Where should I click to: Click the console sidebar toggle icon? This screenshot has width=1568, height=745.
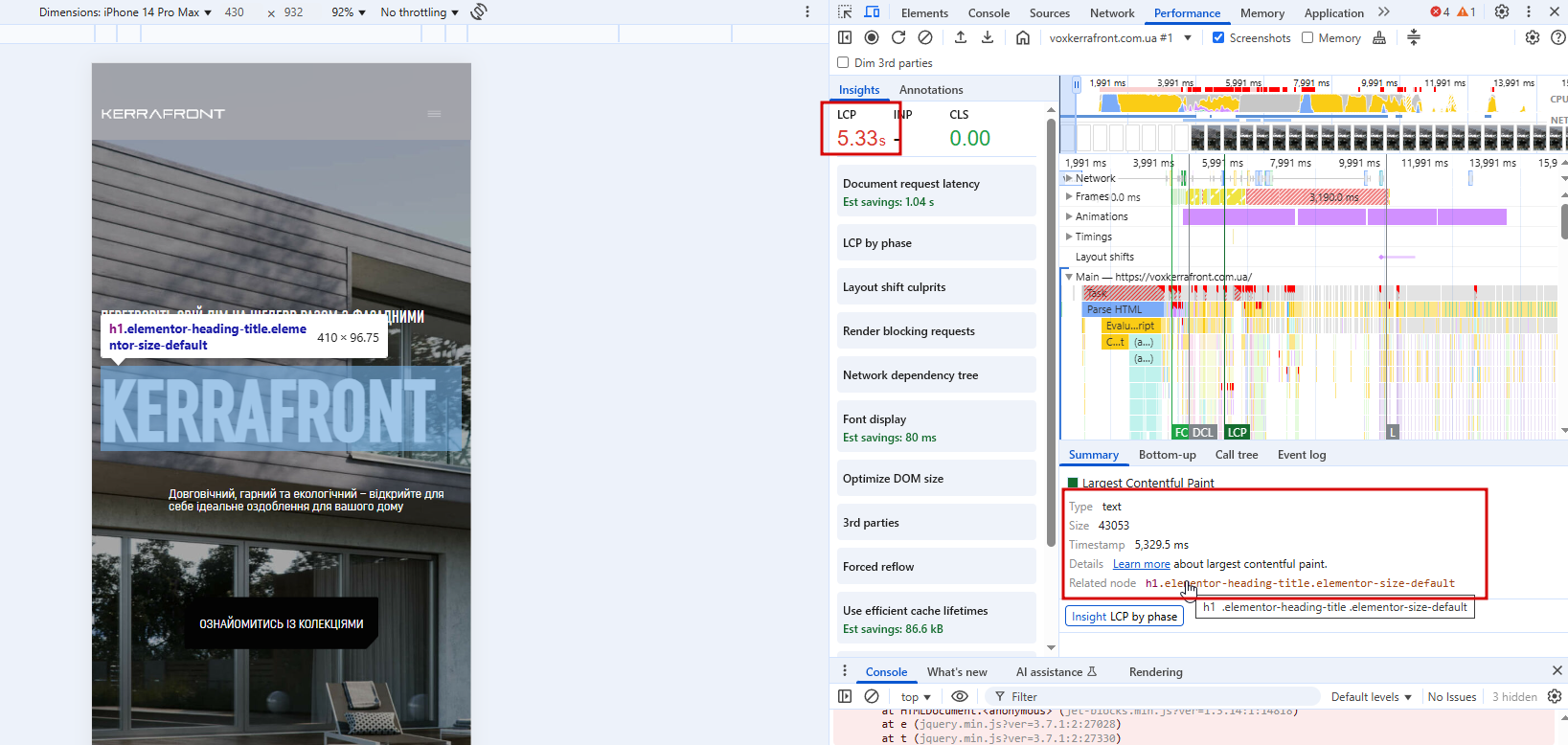coord(845,696)
